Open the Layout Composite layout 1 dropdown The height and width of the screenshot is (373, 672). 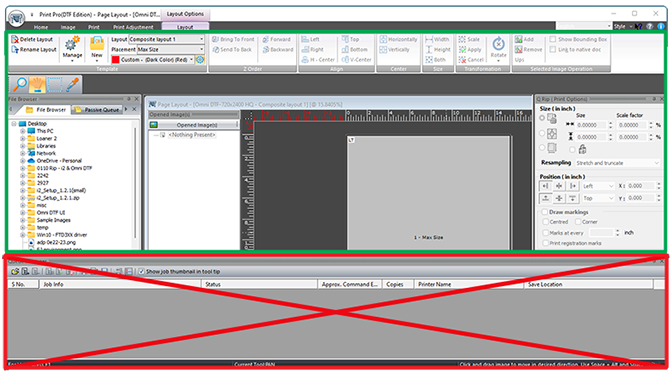[167, 39]
